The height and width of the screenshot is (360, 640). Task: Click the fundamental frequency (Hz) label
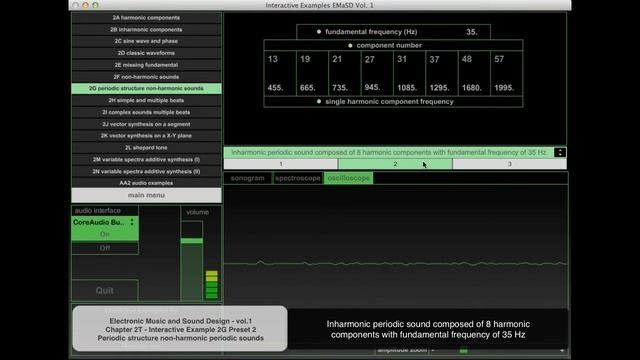pyautogui.click(x=371, y=32)
